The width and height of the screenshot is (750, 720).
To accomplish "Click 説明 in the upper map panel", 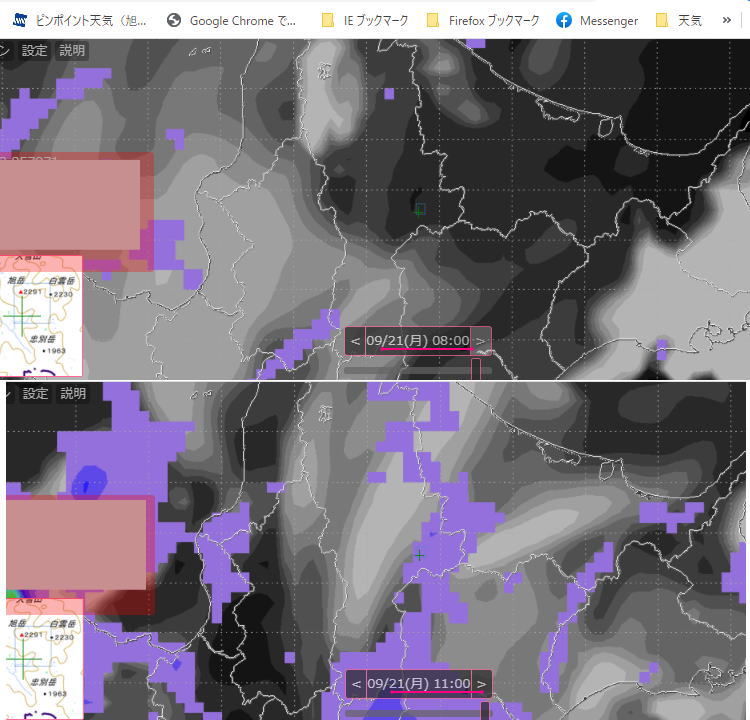I will [72, 50].
